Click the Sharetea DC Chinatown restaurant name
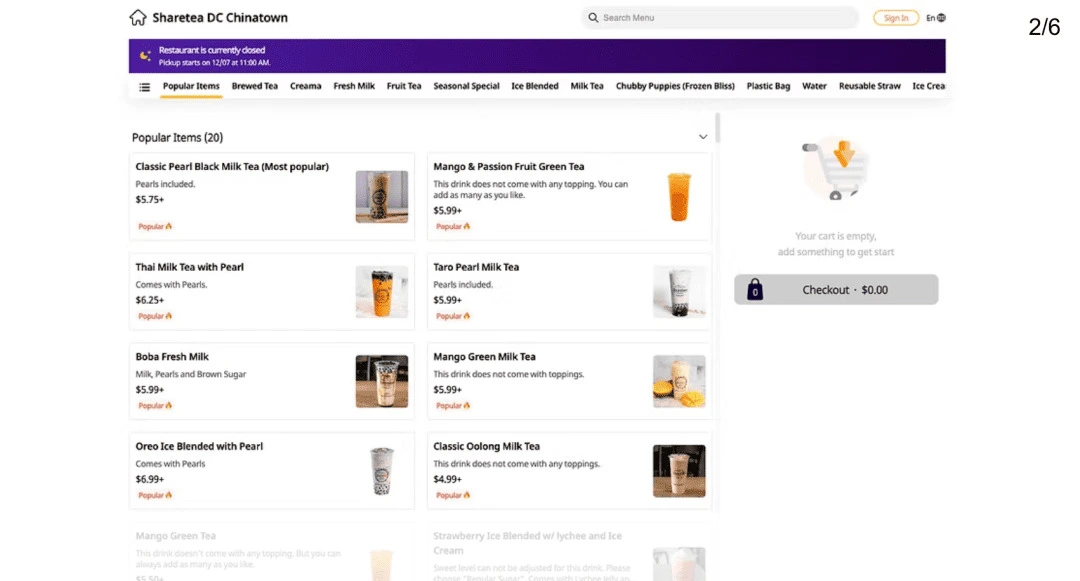Image resolution: width=1080 pixels, height=581 pixels. (220, 17)
